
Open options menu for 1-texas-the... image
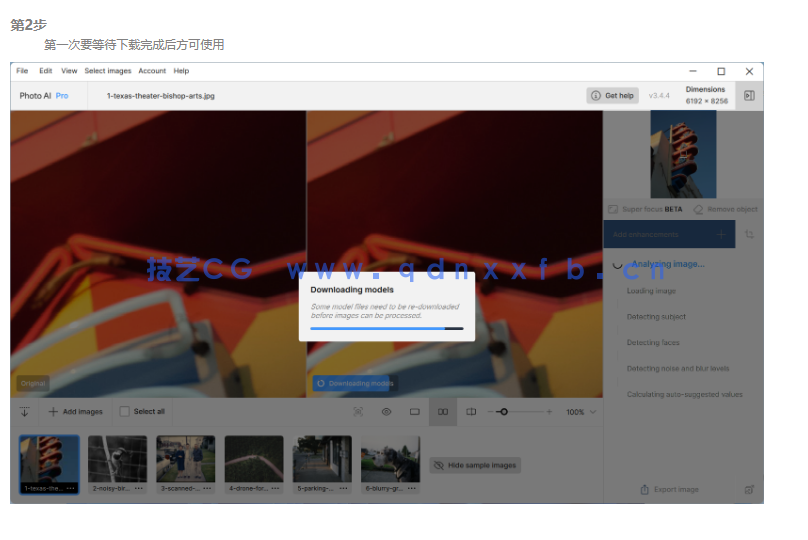tap(71, 488)
